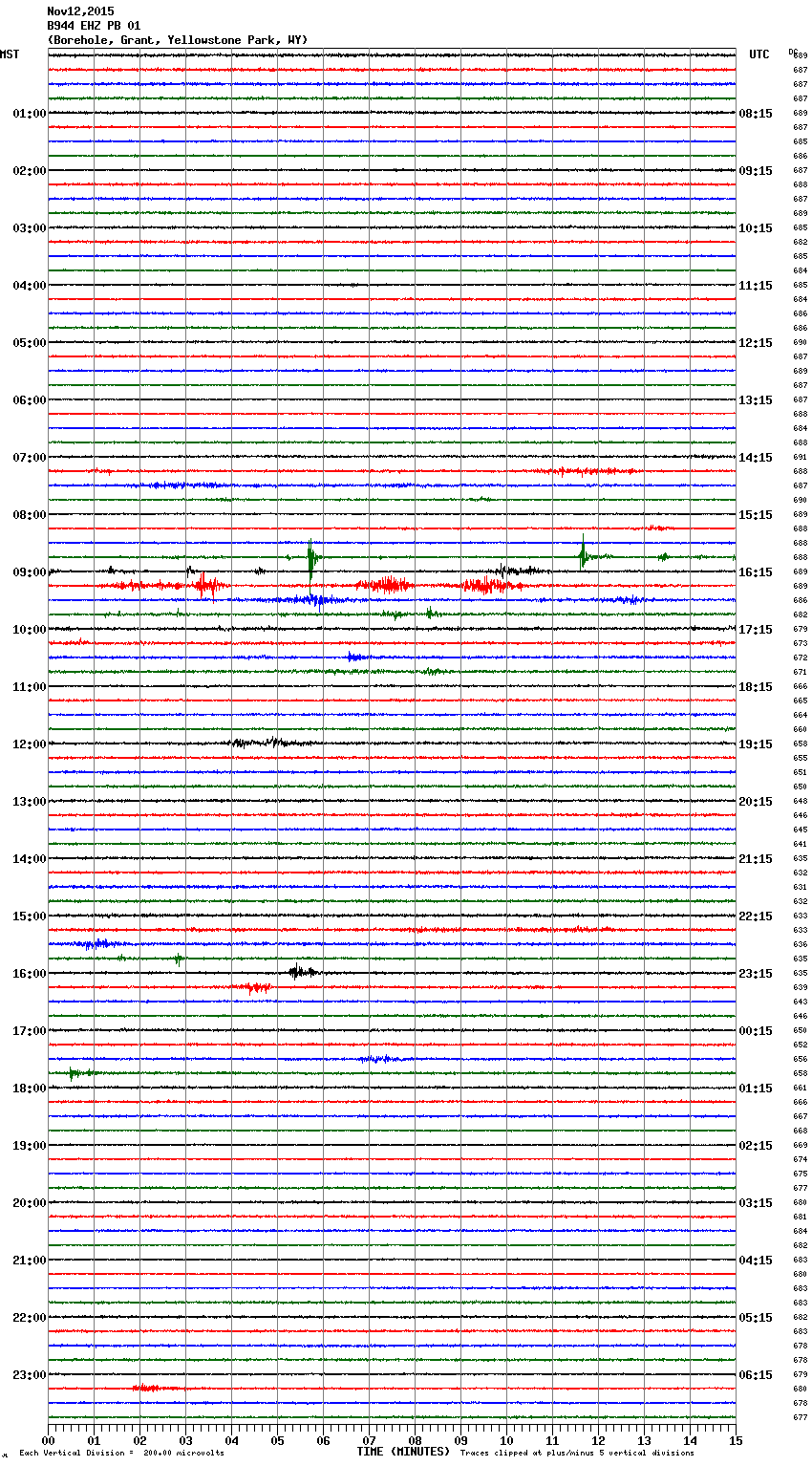Image resolution: width=812 pixels, height=1466 pixels.
Task: Click the UTC timezone label
Action: [759, 54]
